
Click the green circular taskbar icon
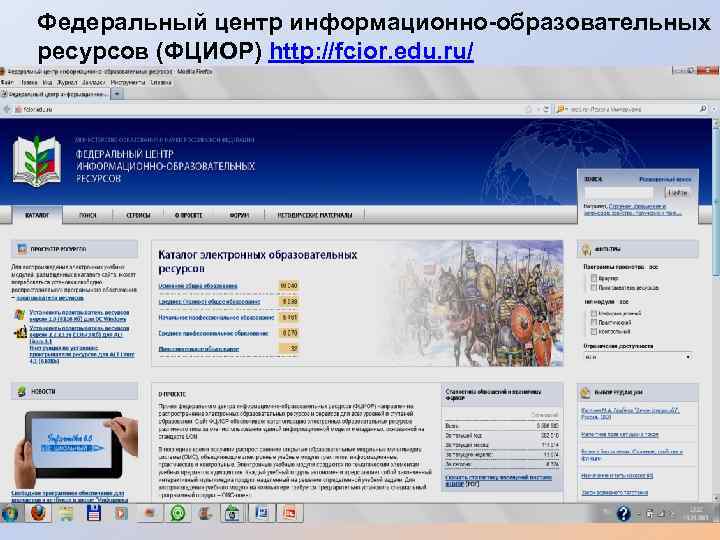tap(178, 513)
